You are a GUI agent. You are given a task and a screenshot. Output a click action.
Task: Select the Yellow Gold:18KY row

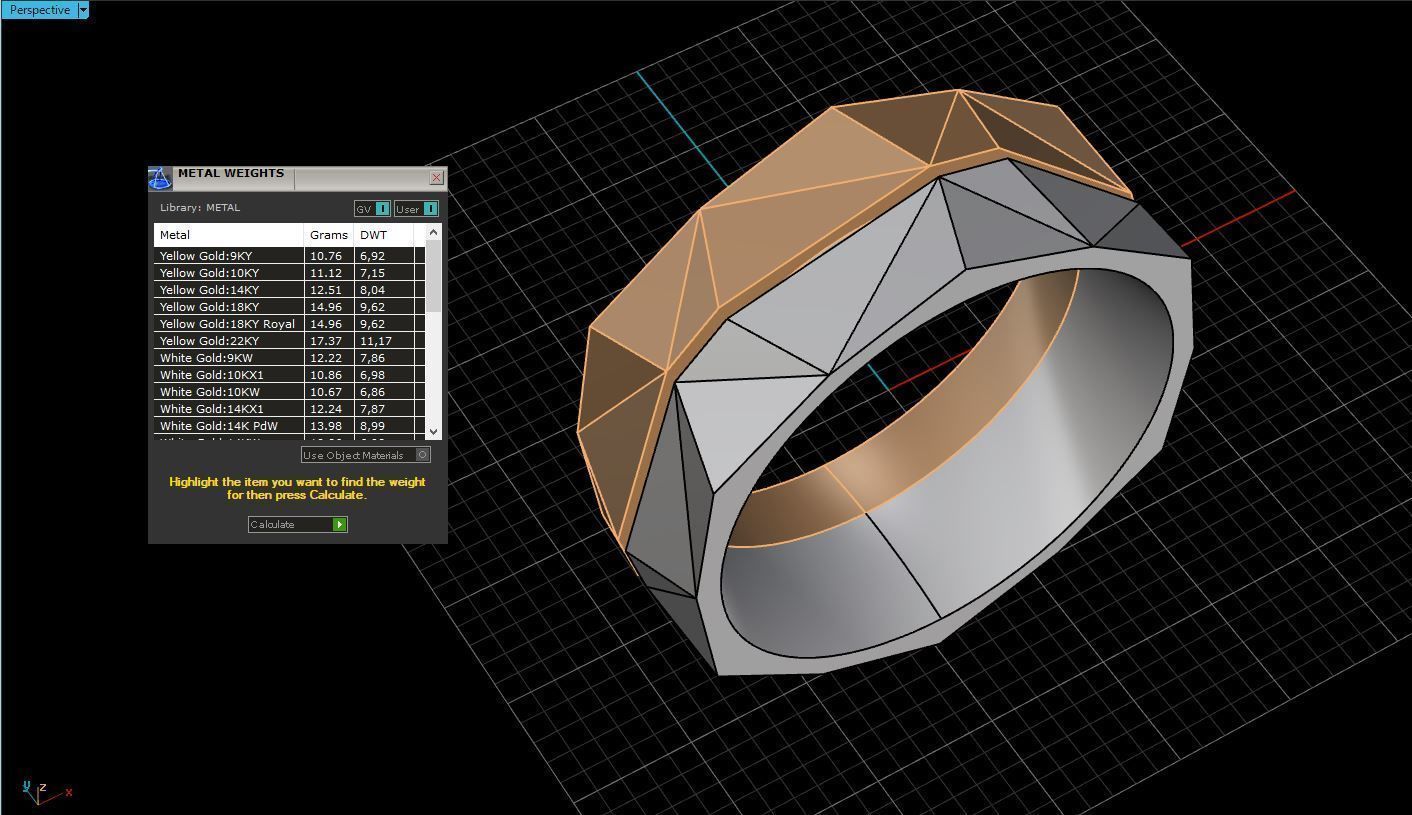289,307
